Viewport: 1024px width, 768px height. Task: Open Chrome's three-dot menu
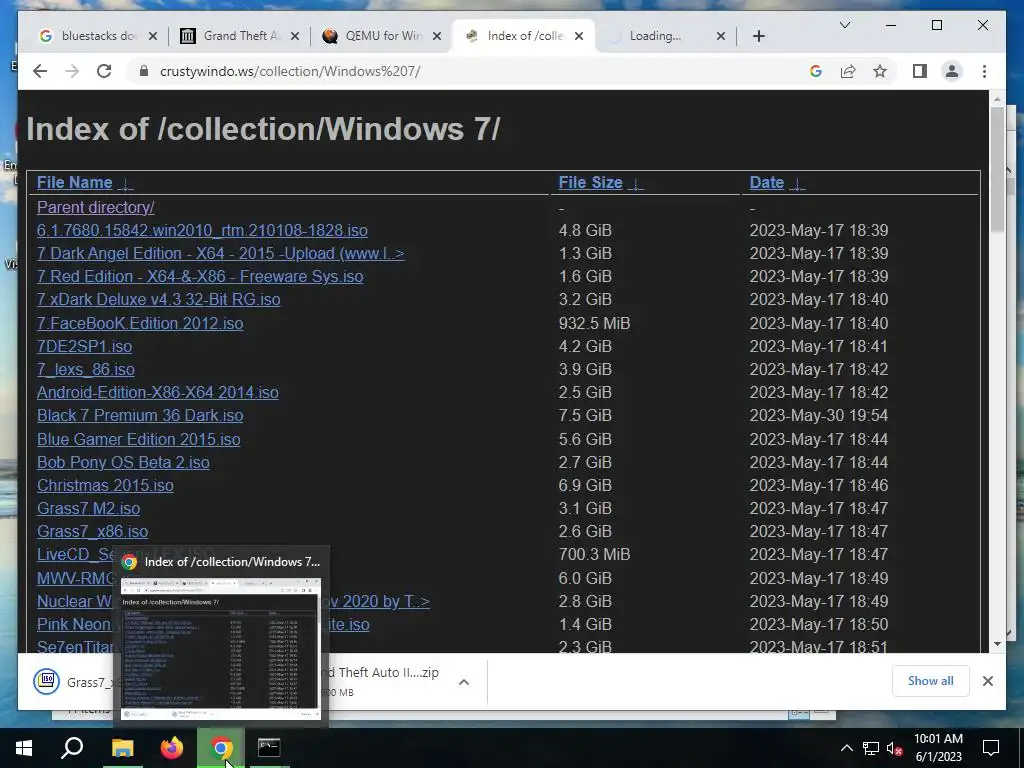984,71
